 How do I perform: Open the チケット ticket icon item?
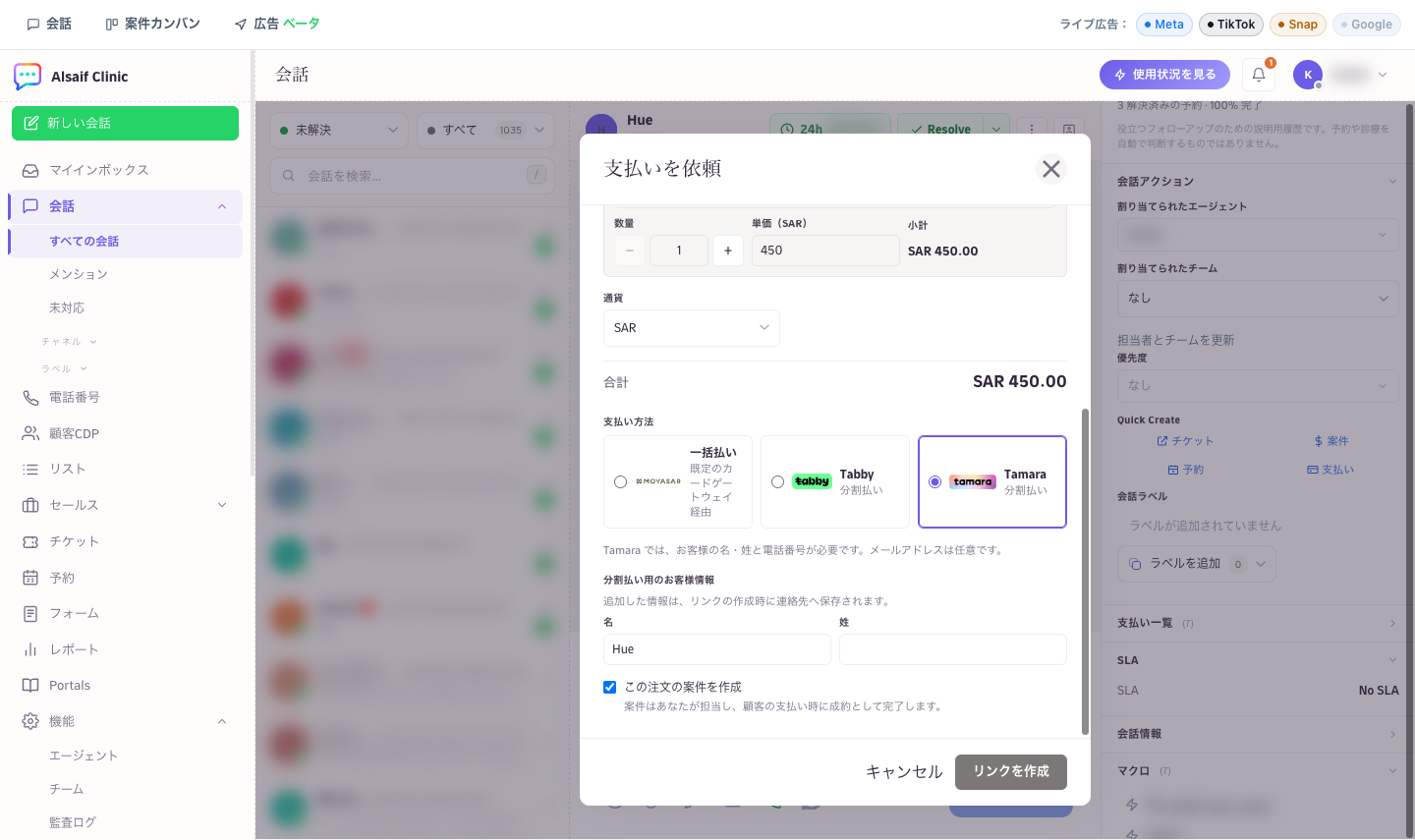point(126,541)
